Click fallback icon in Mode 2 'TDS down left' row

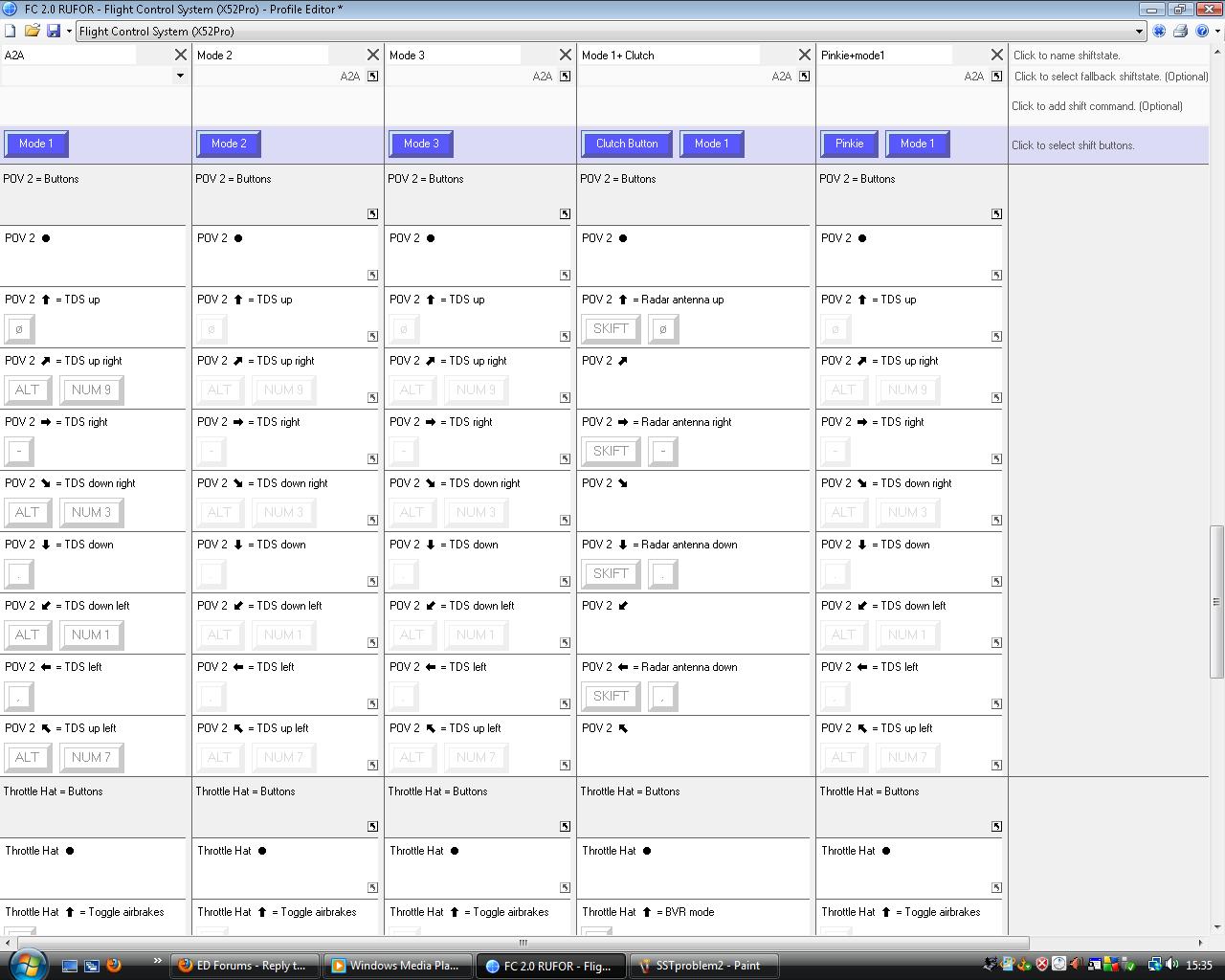click(373, 642)
